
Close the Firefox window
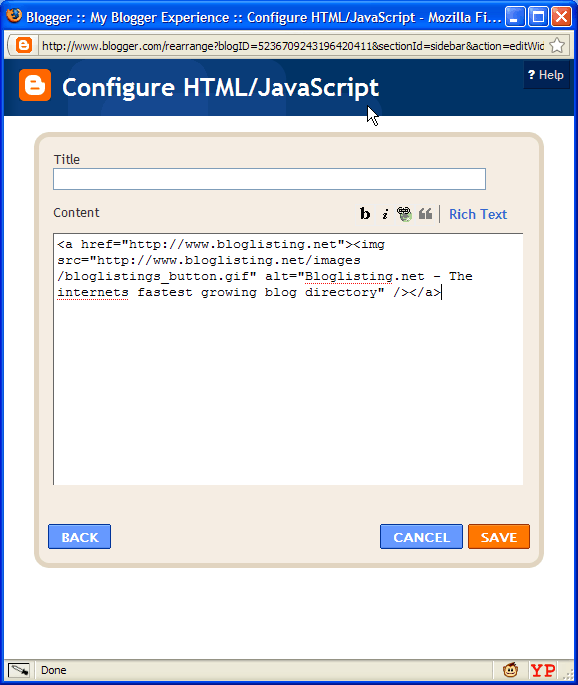[x=561, y=17]
